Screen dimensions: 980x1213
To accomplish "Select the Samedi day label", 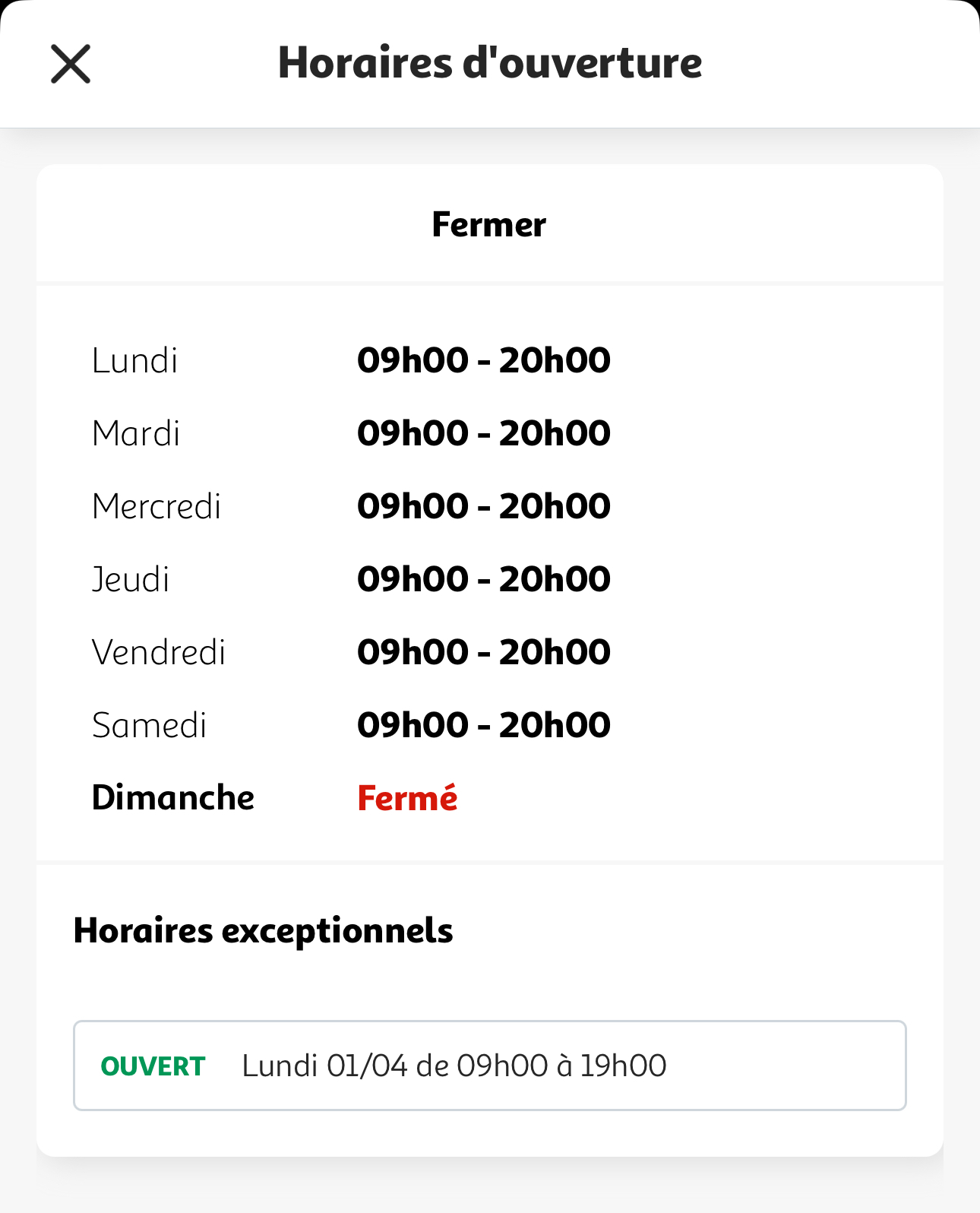I will point(149,725).
